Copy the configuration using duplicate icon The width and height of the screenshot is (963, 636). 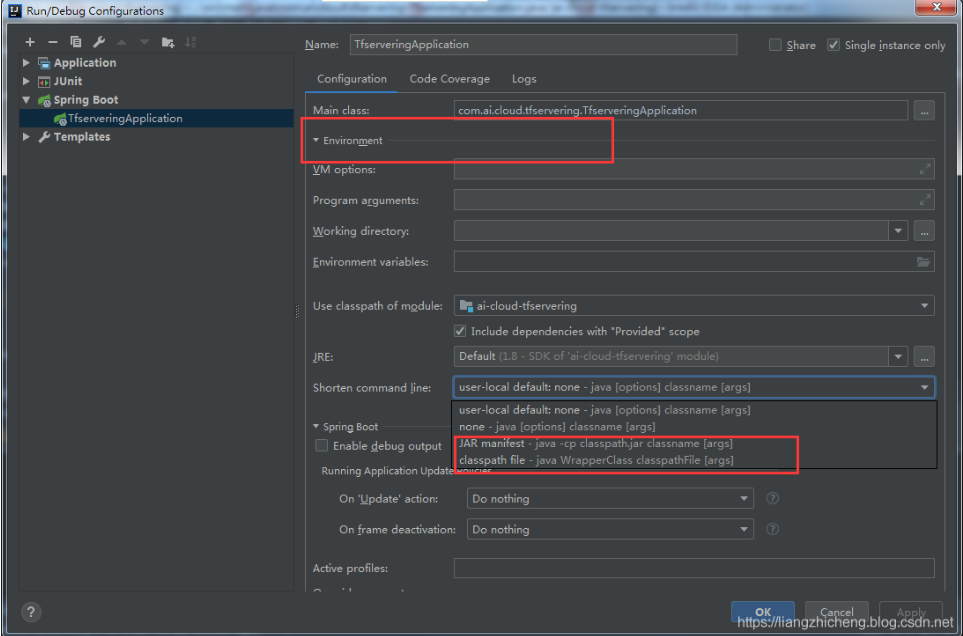coord(76,42)
